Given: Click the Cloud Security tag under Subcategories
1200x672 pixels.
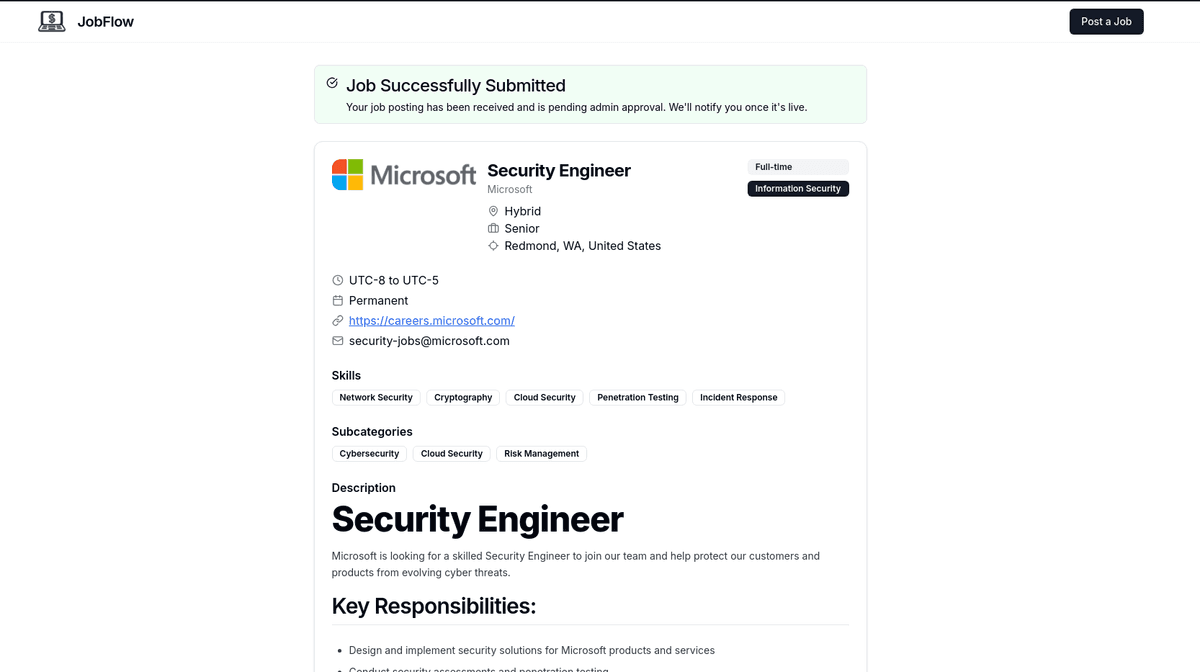Looking at the screenshot, I should [x=452, y=453].
